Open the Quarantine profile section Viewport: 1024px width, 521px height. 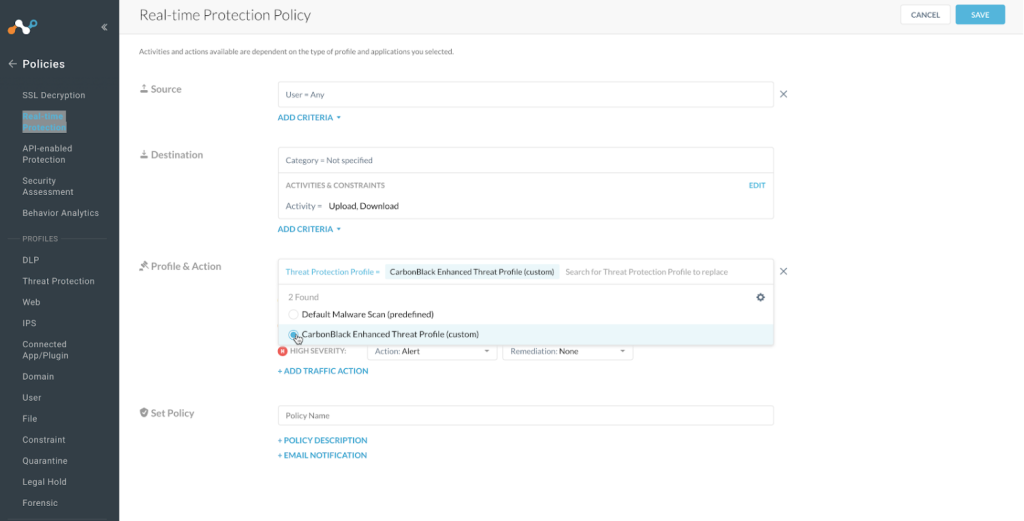pos(44,461)
